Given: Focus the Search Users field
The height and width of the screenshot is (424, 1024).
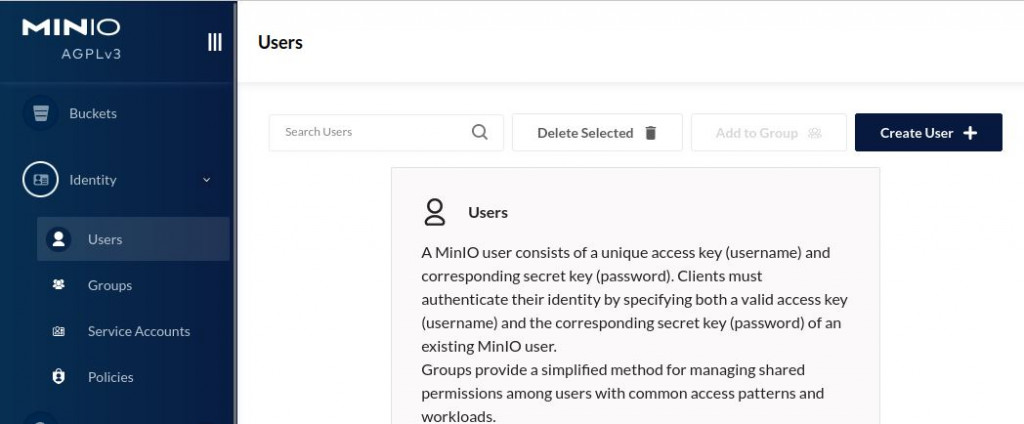Looking at the screenshot, I should click(370, 132).
